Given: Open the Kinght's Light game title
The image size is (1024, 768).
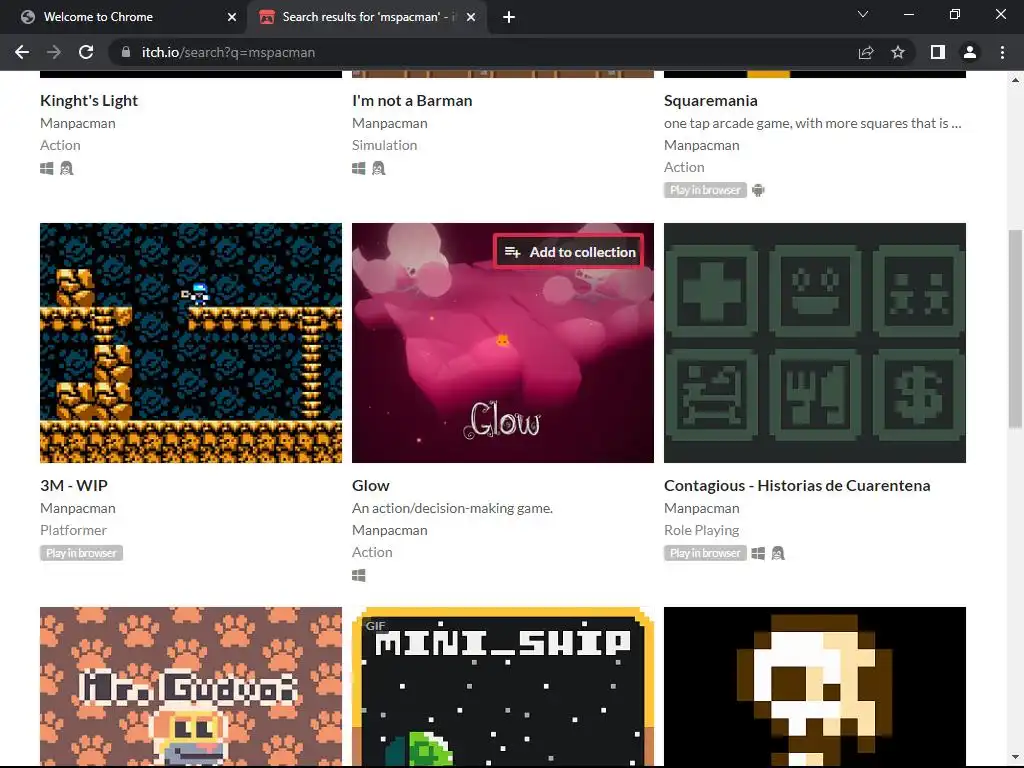Looking at the screenshot, I should pos(89,101).
